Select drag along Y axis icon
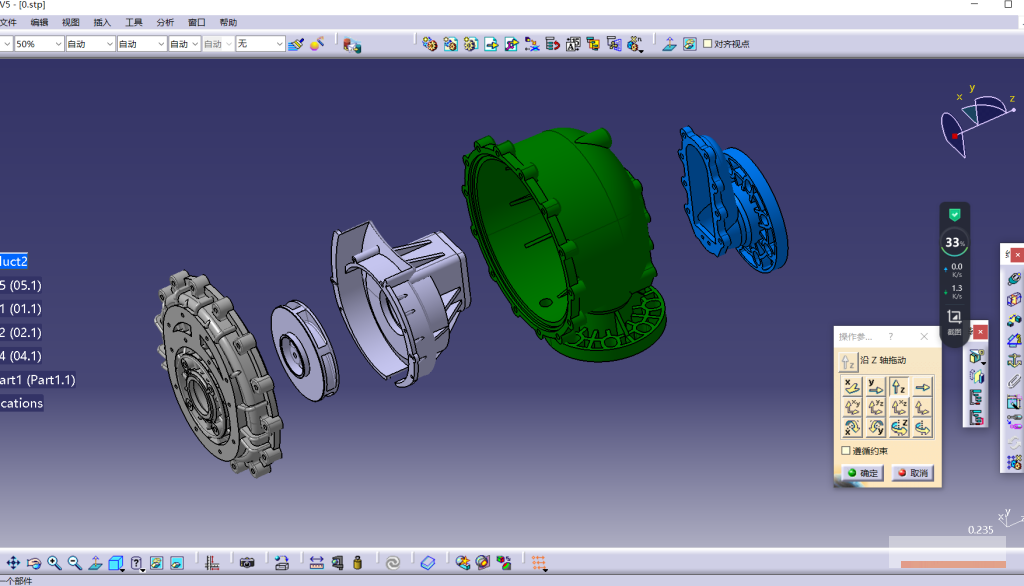1024x586 pixels. [x=875, y=387]
